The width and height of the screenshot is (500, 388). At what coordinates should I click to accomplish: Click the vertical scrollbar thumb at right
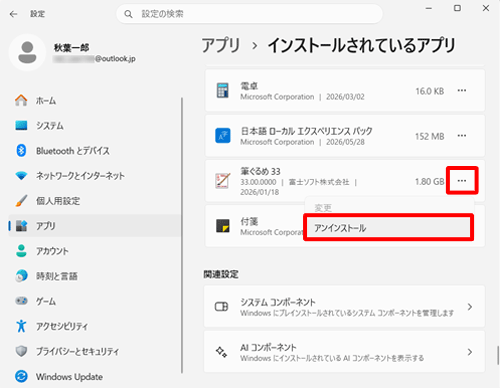pos(498,355)
